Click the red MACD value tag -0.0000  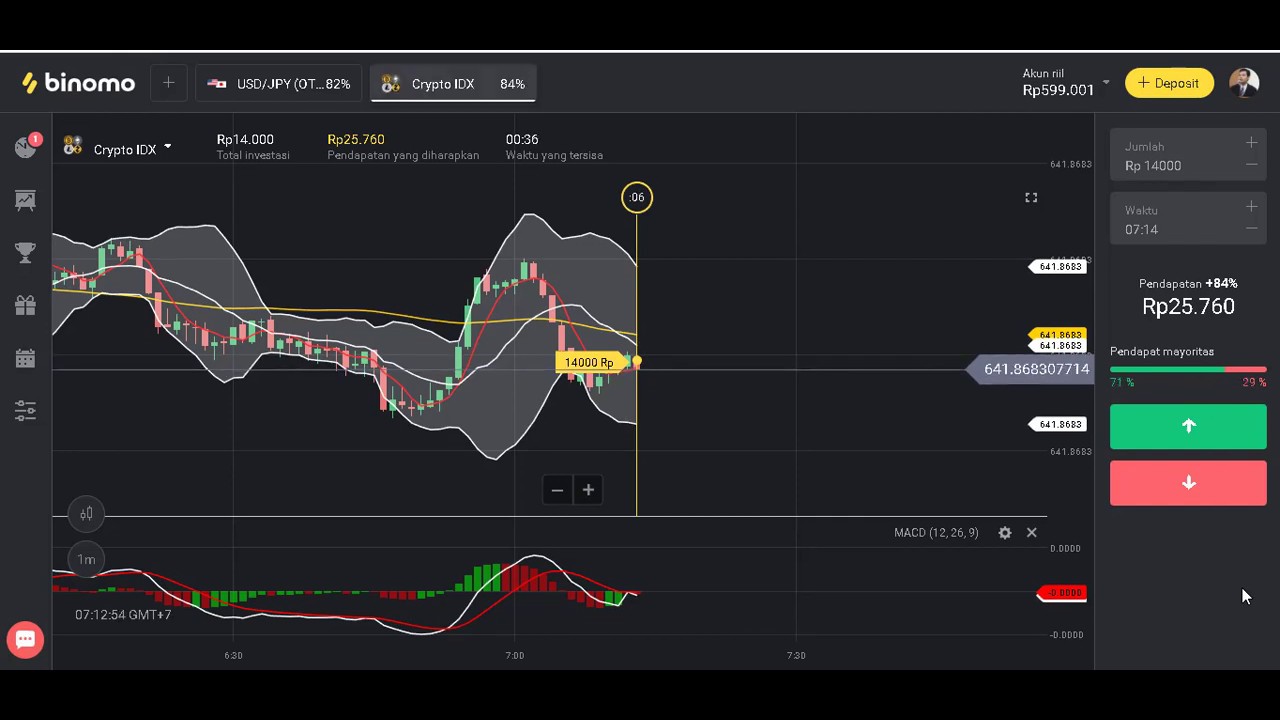1062,593
